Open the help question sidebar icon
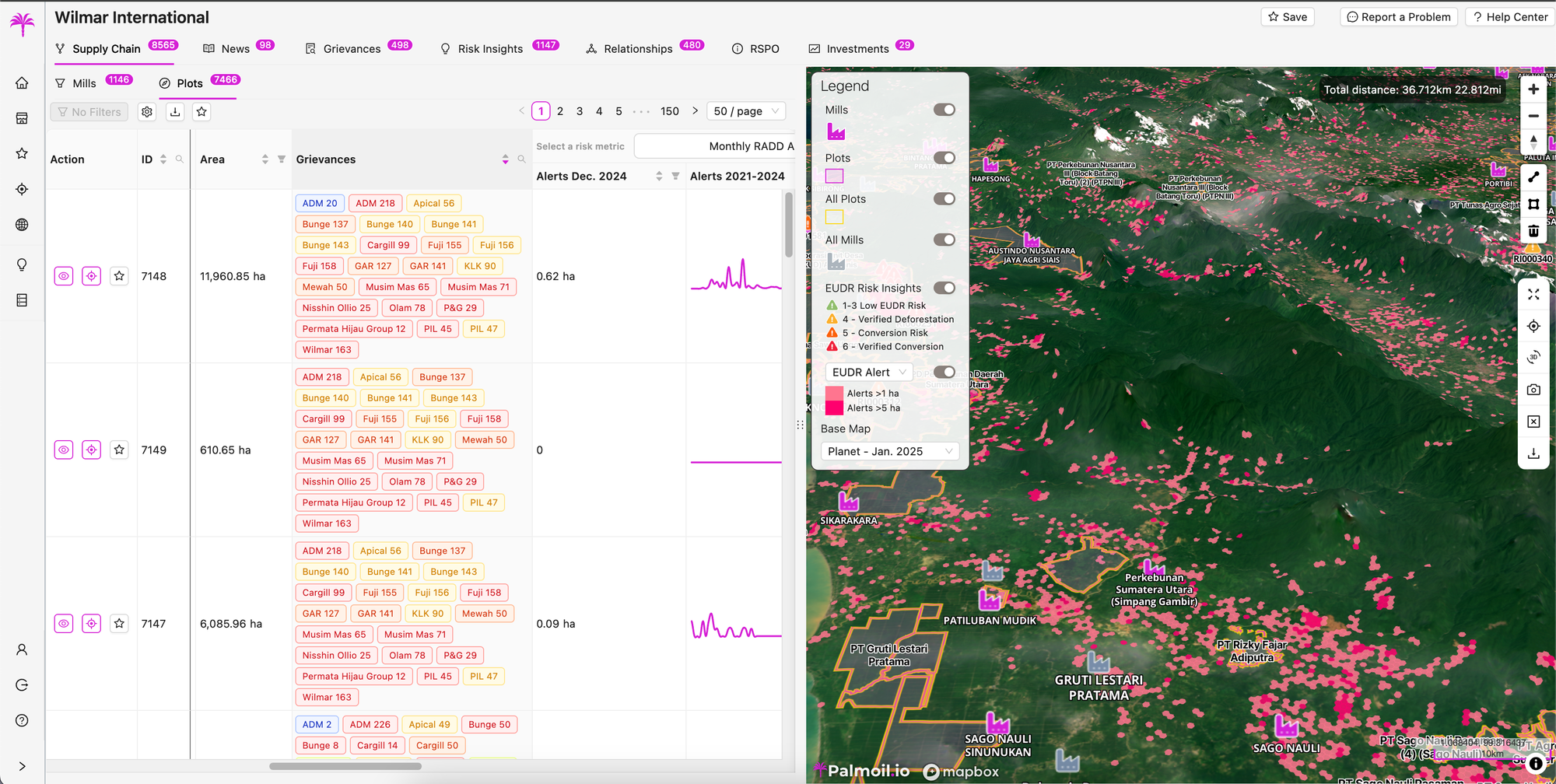Image resolution: width=1556 pixels, height=784 pixels. [x=22, y=720]
